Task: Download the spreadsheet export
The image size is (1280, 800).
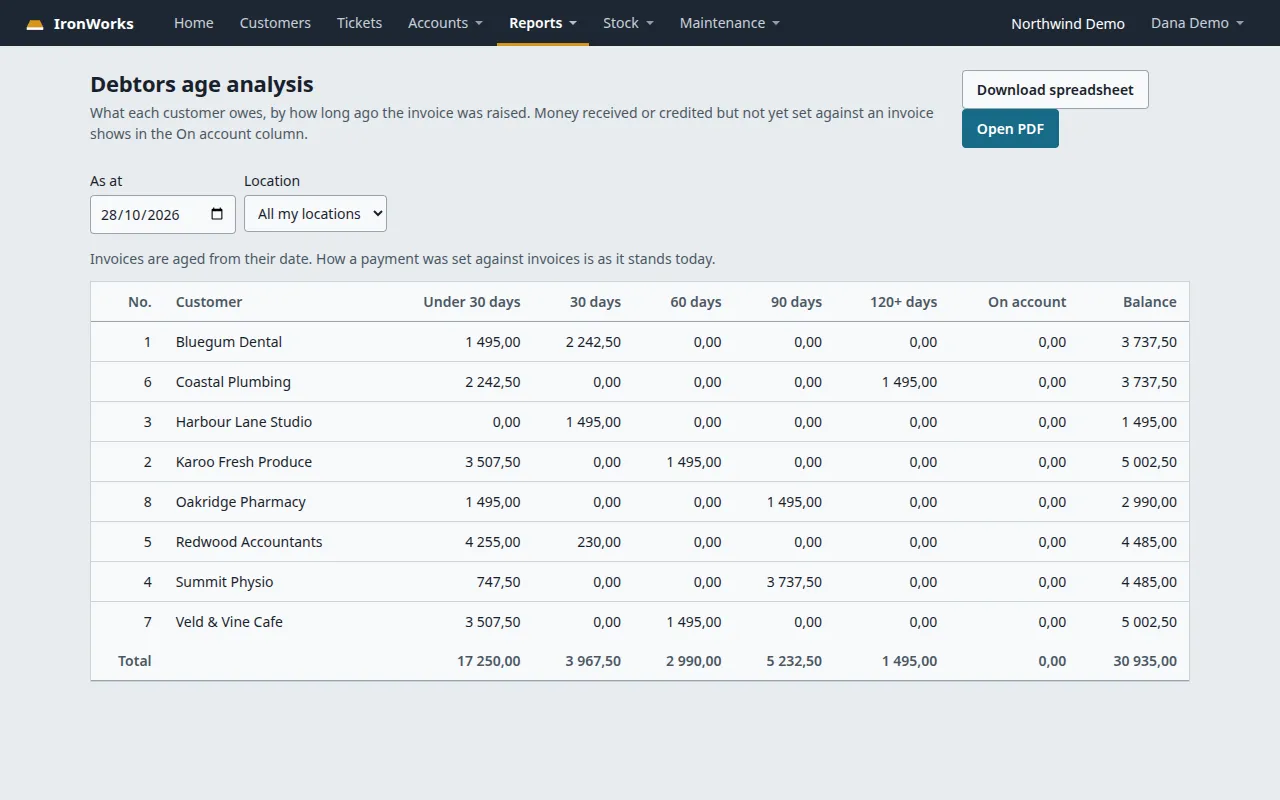Action: tap(1055, 89)
